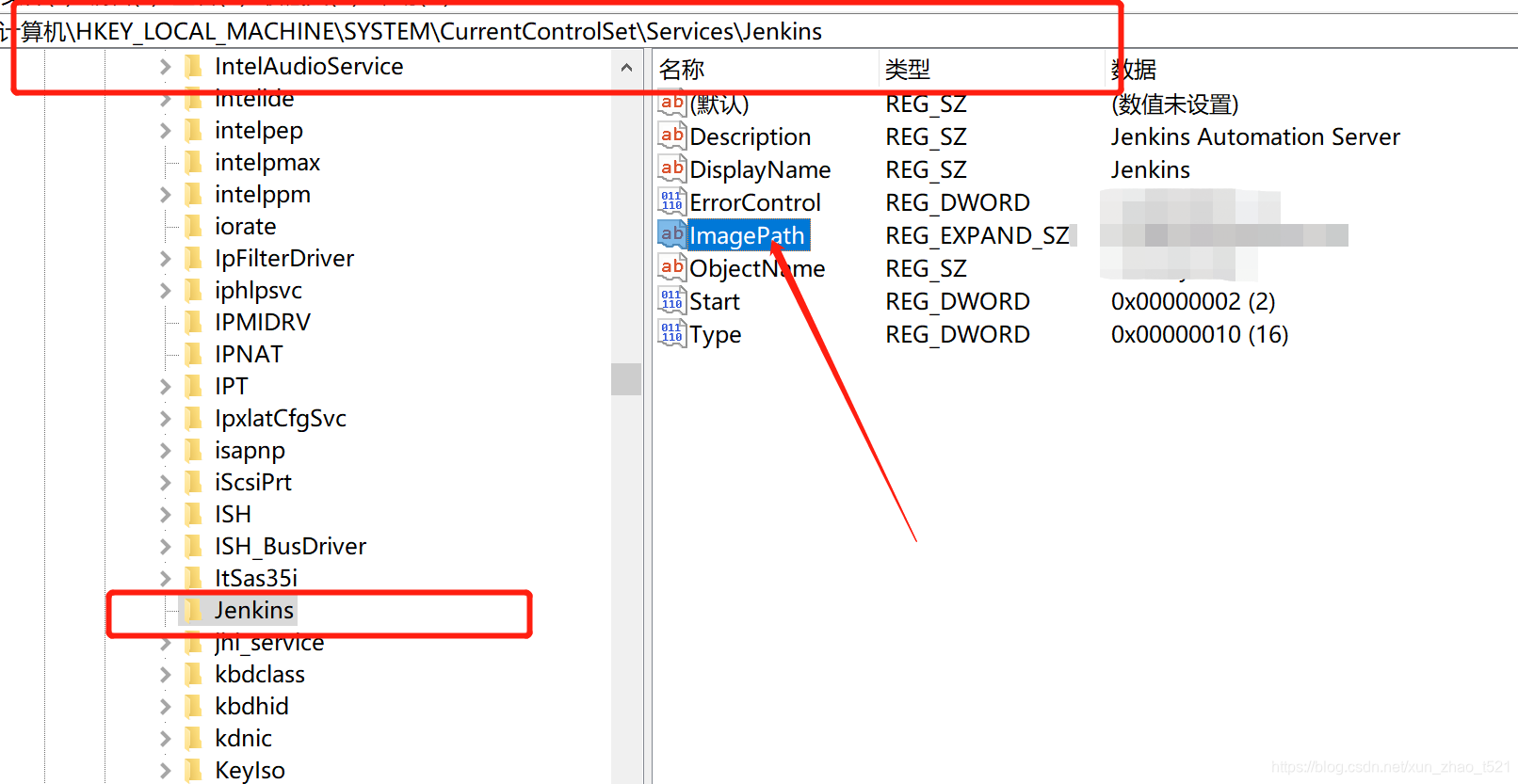Click the folder icon next to IpFilterDriver

194,258
